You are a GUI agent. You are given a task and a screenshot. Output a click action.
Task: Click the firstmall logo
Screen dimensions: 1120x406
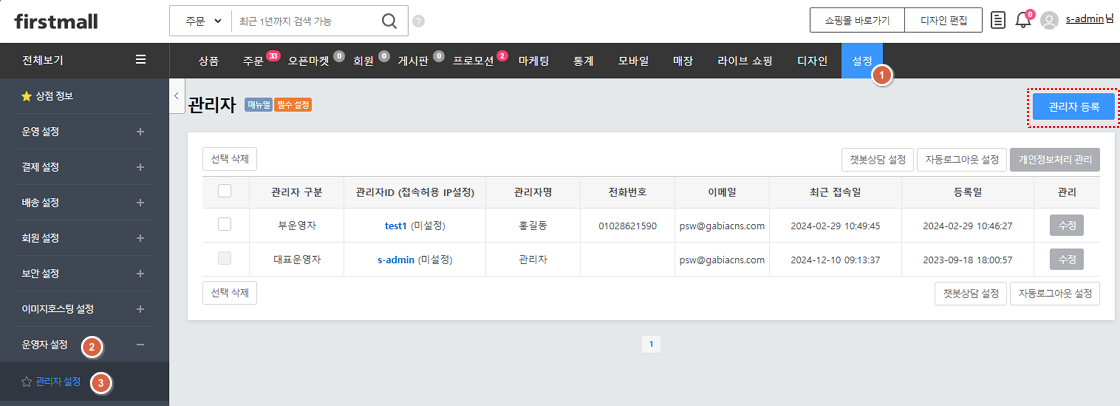pyautogui.click(x=56, y=21)
